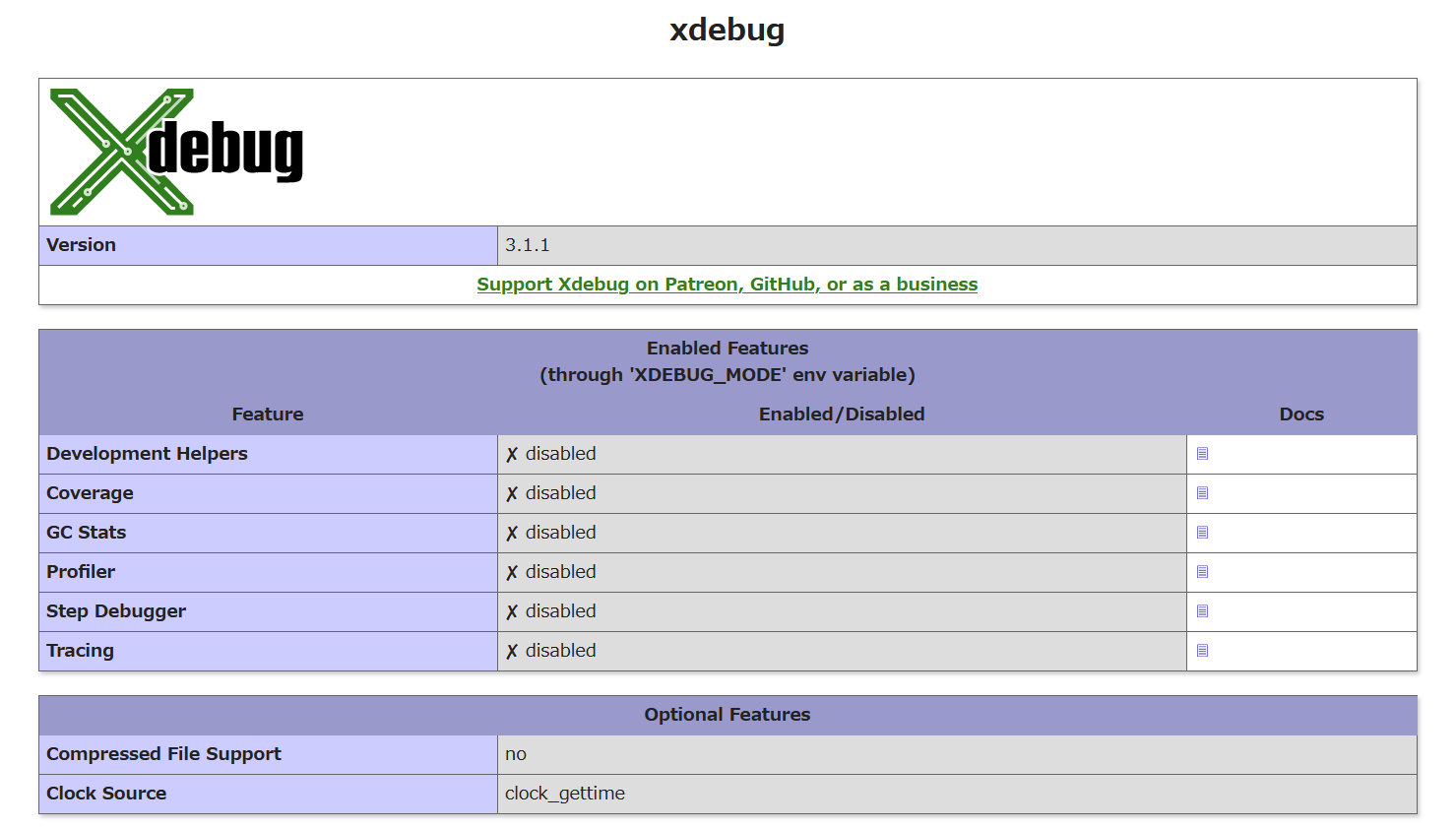Select the clock_gettime value
The image size is (1456, 829).
pos(565,794)
